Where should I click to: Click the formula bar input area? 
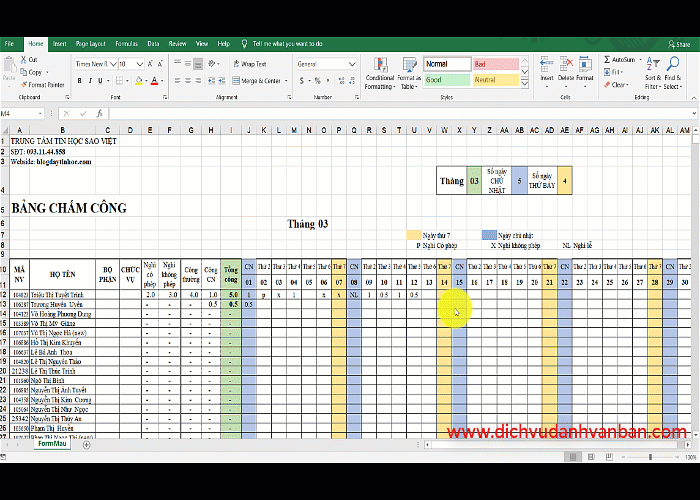click(x=400, y=114)
